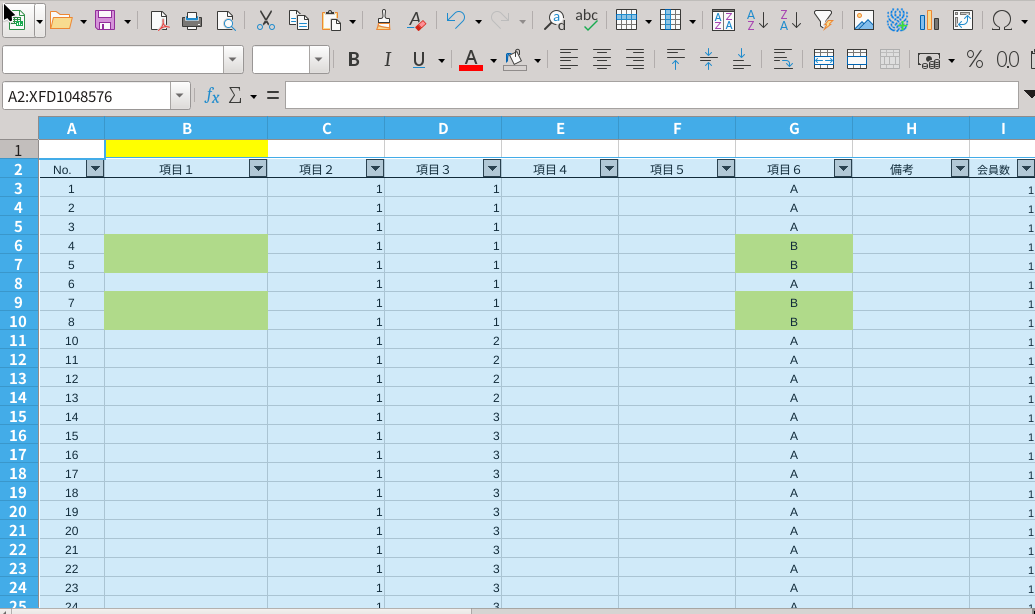Select row 11 header
Viewport: 1035px width, 614px height.
point(19,340)
